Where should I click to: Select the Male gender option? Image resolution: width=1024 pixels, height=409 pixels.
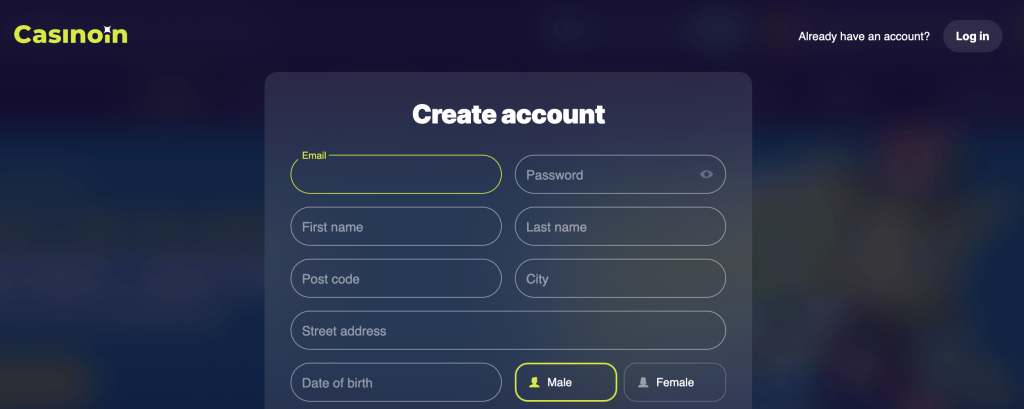point(566,382)
